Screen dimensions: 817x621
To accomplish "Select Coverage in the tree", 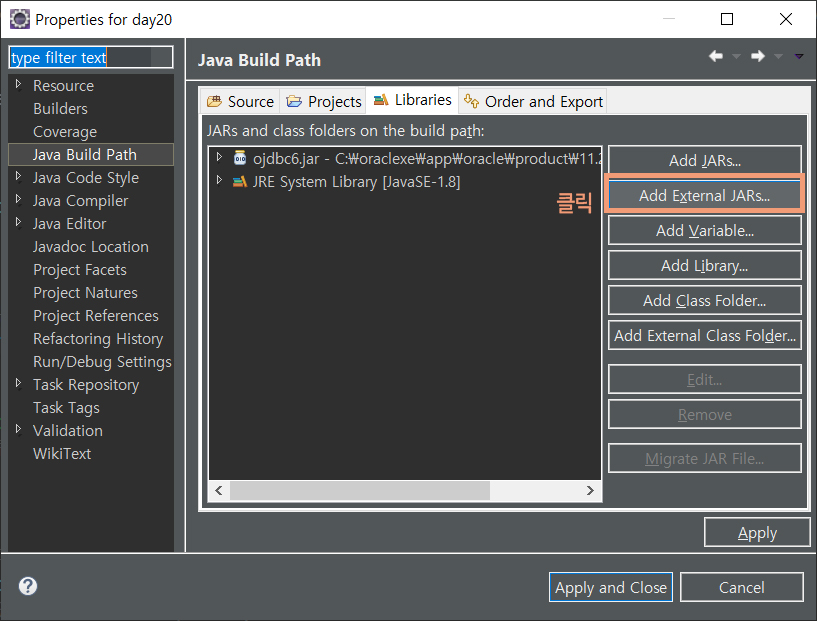I will point(65,131).
